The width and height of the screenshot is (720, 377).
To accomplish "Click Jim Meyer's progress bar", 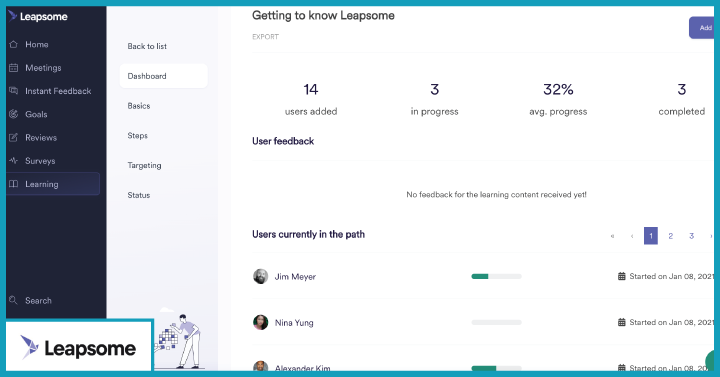I will pos(496,276).
